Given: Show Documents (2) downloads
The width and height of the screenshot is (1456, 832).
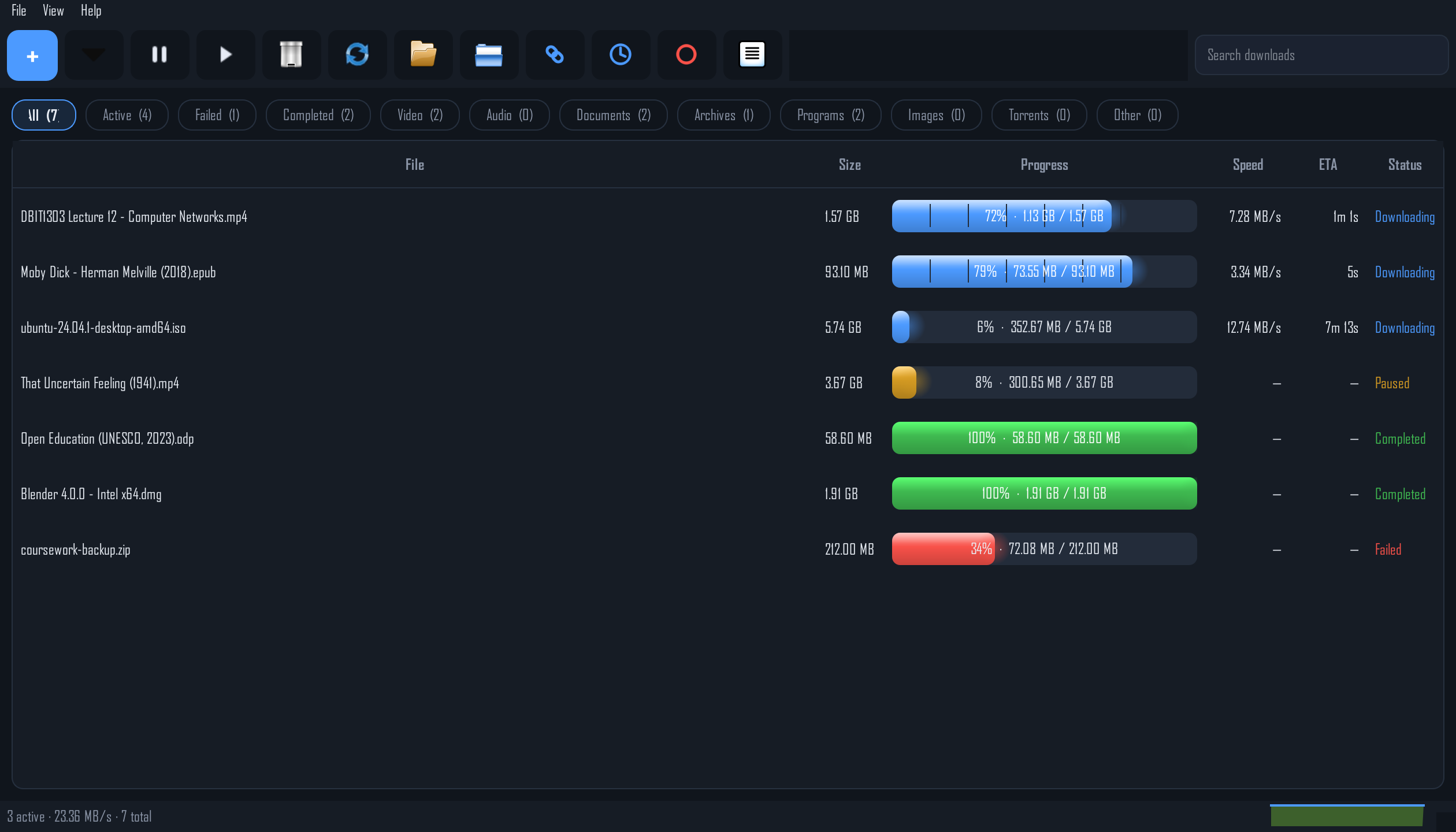Looking at the screenshot, I should coord(614,115).
